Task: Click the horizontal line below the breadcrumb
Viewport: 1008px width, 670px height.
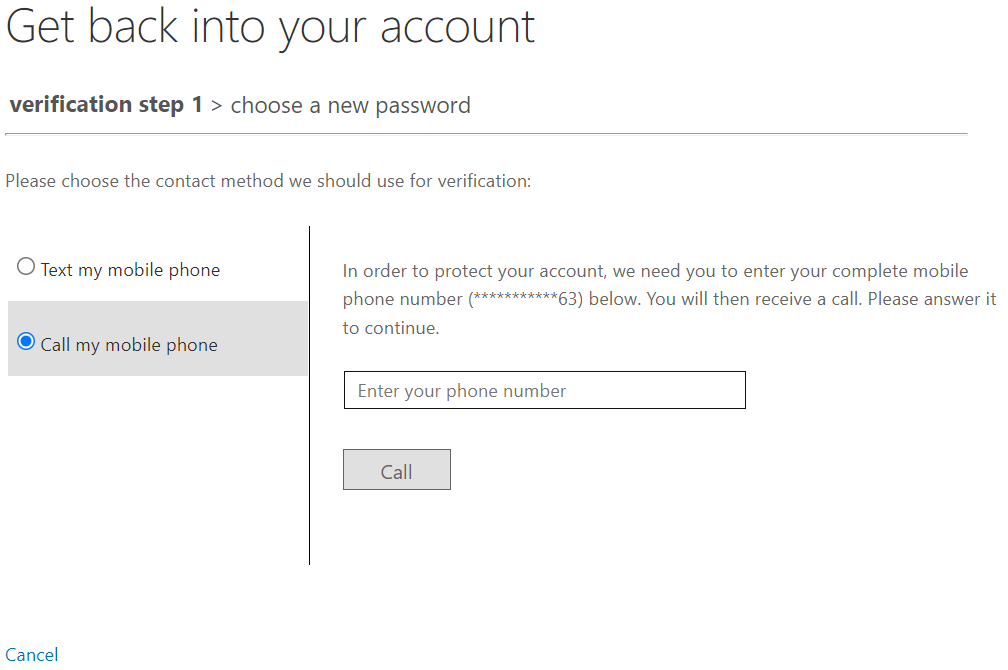Action: click(486, 134)
